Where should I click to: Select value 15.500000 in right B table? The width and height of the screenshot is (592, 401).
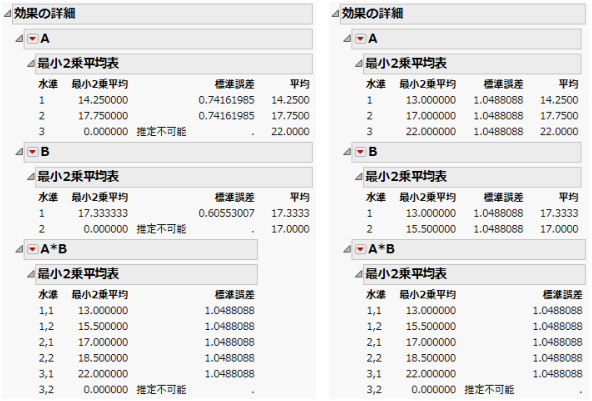[x=431, y=229]
